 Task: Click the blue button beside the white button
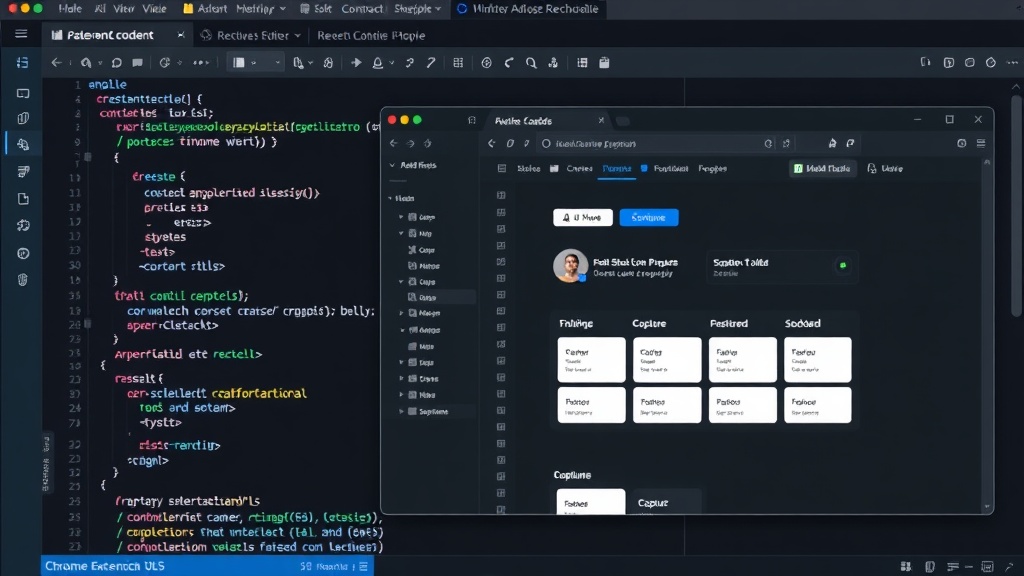tap(648, 217)
